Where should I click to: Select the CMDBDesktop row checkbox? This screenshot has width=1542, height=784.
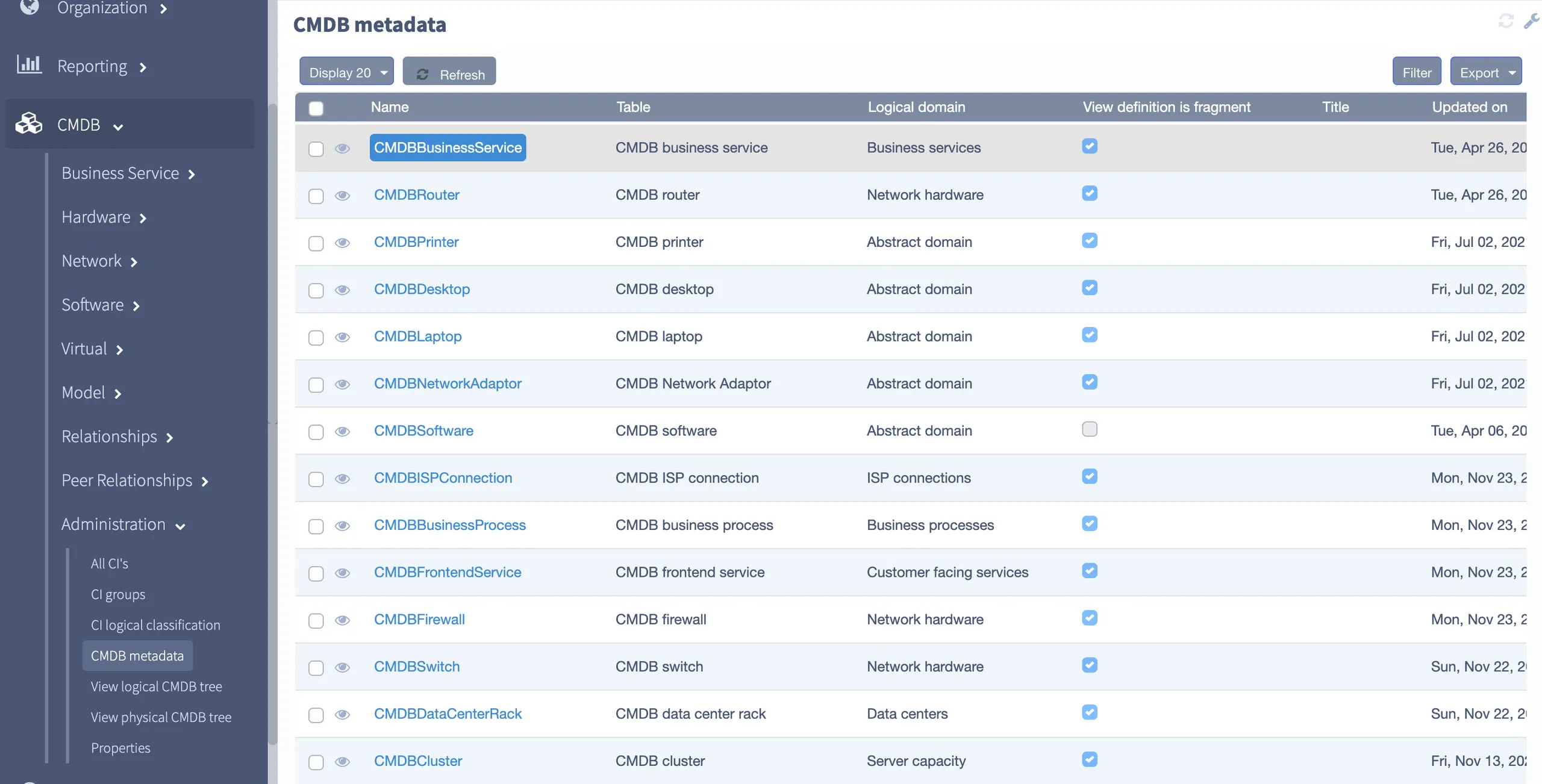click(316, 290)
